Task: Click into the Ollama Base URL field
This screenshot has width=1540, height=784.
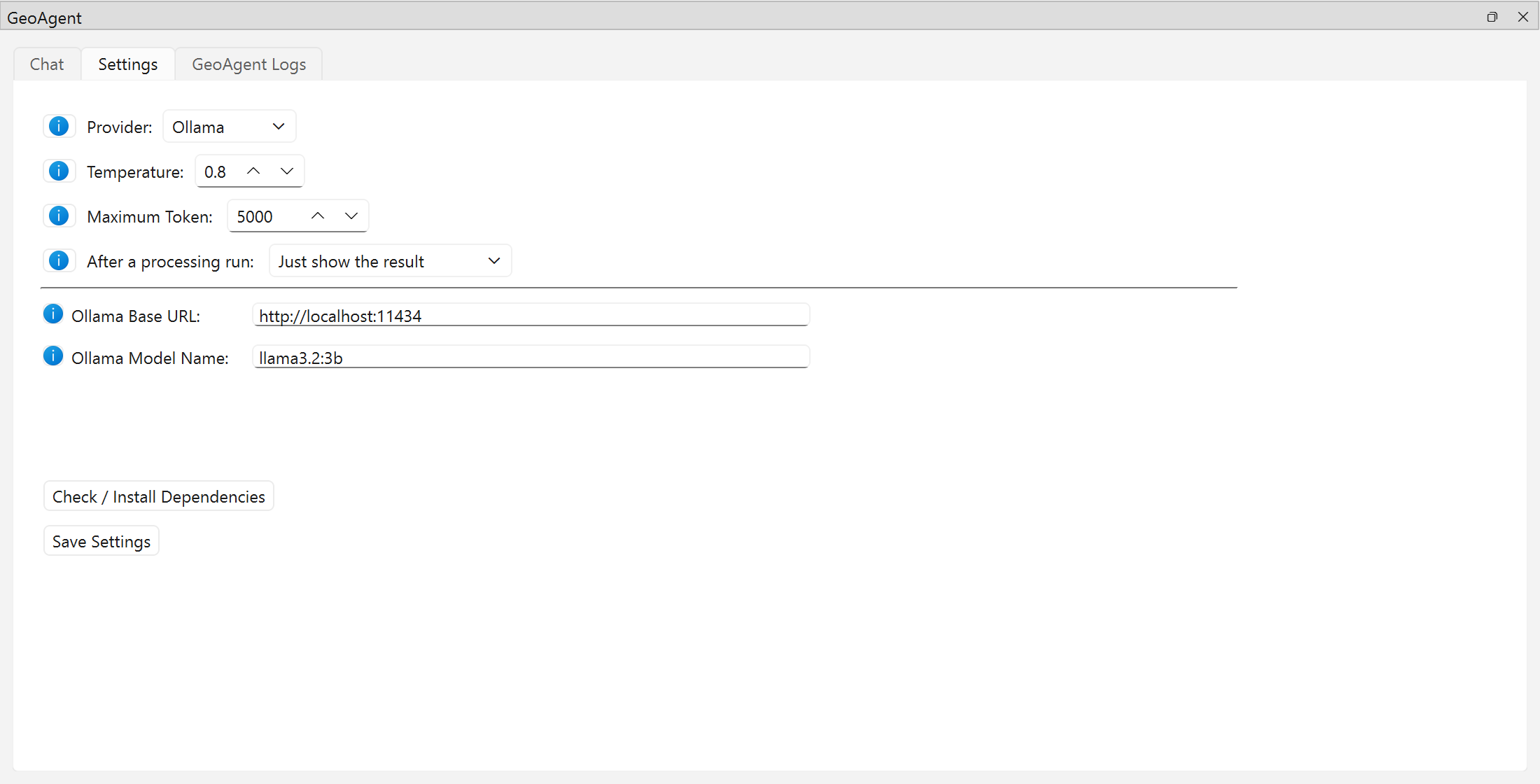Action: click(x=531, y=315)
